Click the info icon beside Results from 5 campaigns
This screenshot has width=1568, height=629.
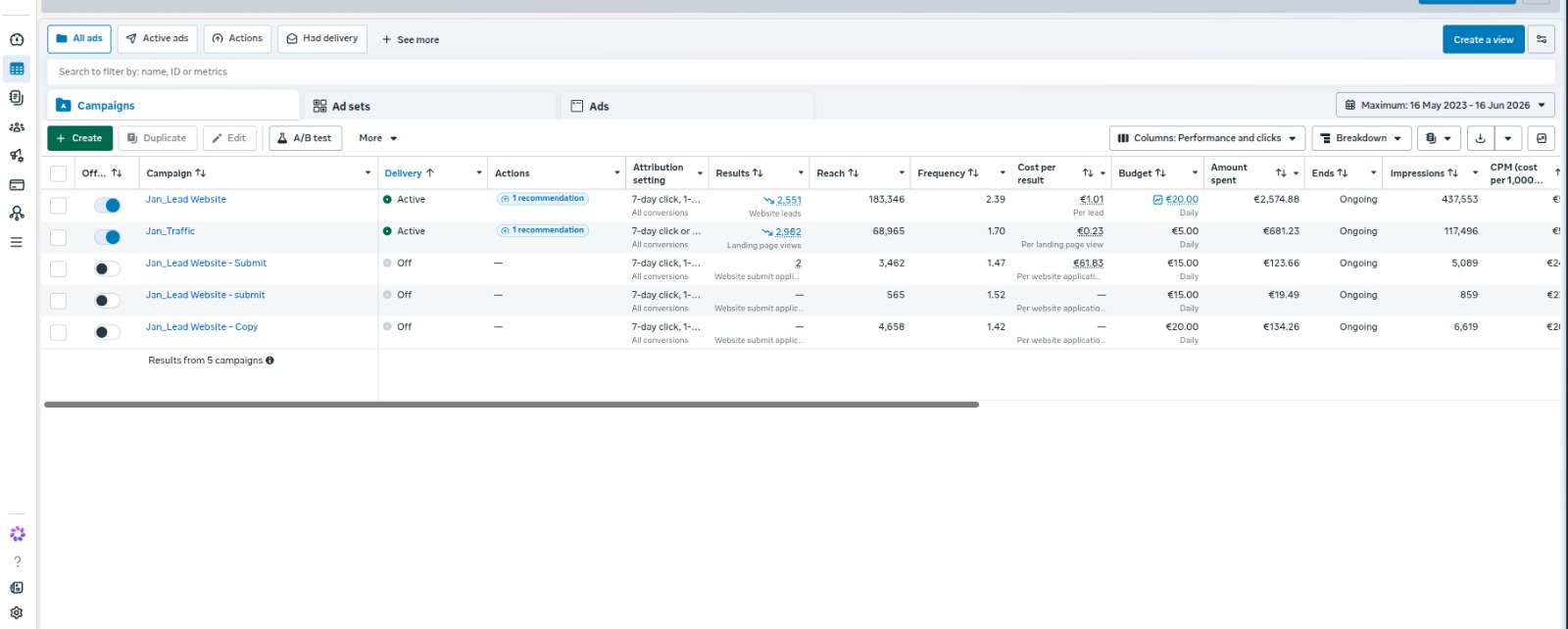[269, 361]
